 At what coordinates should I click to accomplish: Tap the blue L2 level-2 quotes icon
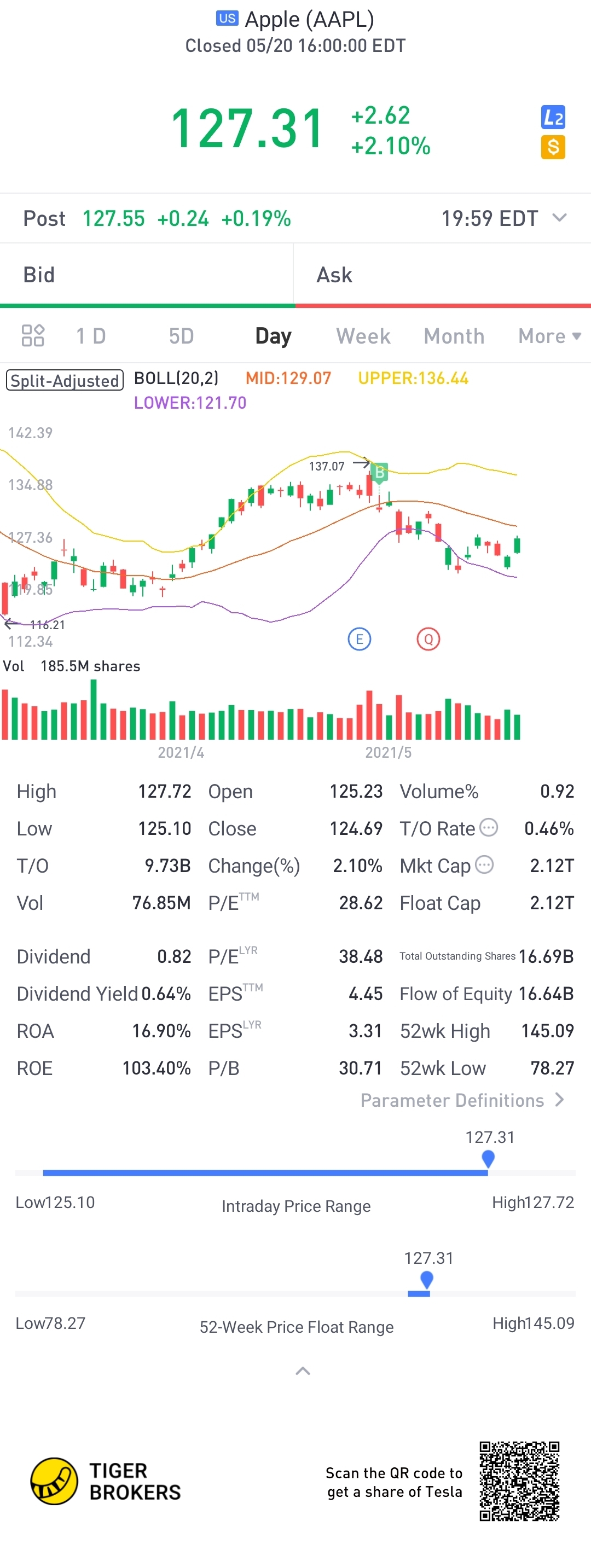tap(553, 117)
